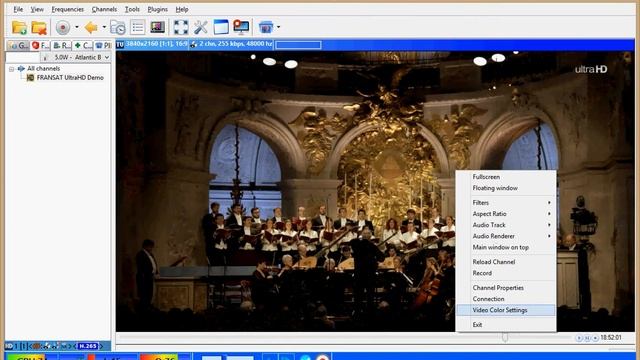Open Video Color Settings
This screenshot has width=640, height=360.
point(506,310)
